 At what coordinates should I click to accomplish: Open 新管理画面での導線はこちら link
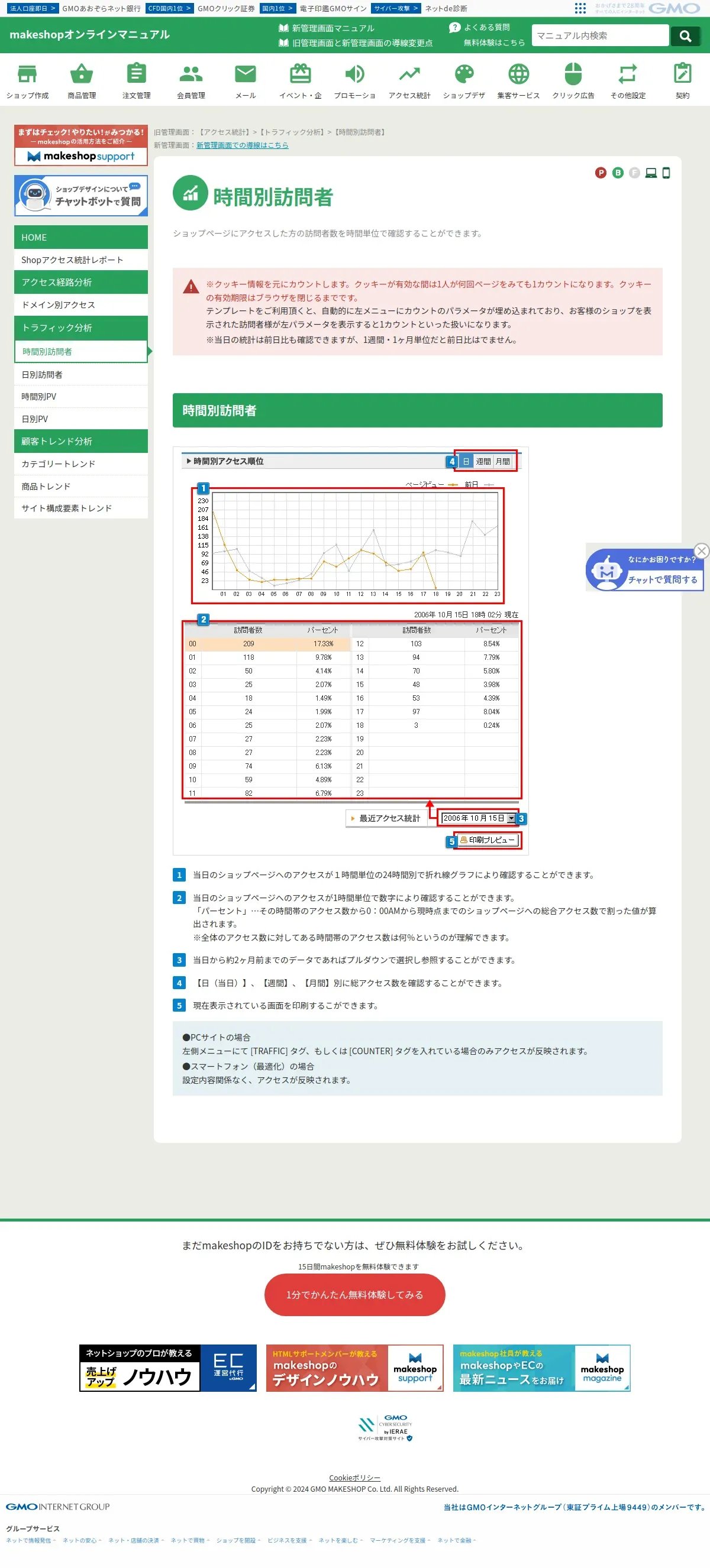coord(243,145)
